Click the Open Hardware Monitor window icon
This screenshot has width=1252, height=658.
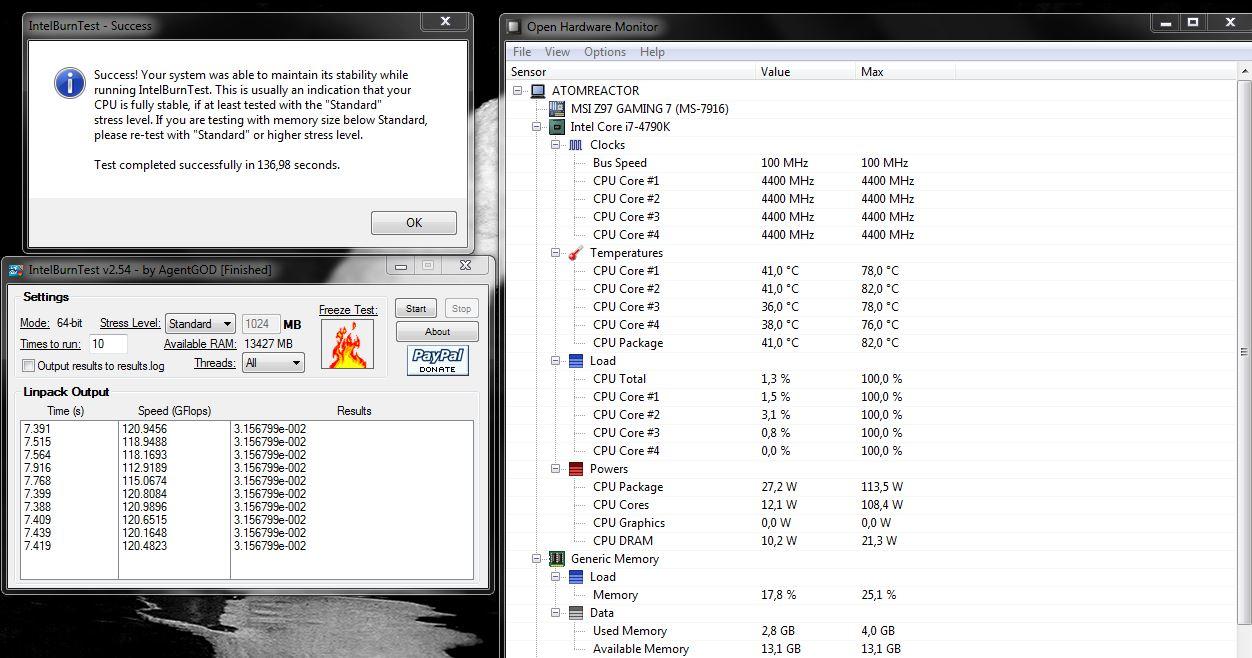pyautogui.click(x=513, y=27)
